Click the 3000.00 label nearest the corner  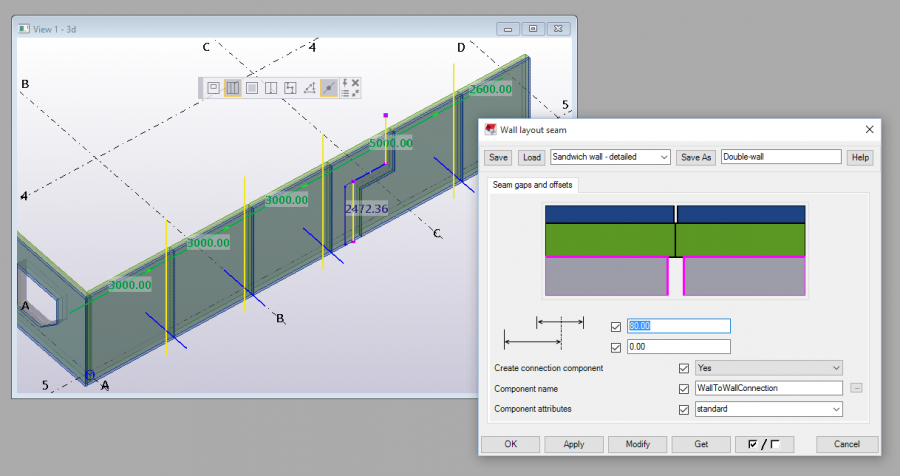(130, 285)
